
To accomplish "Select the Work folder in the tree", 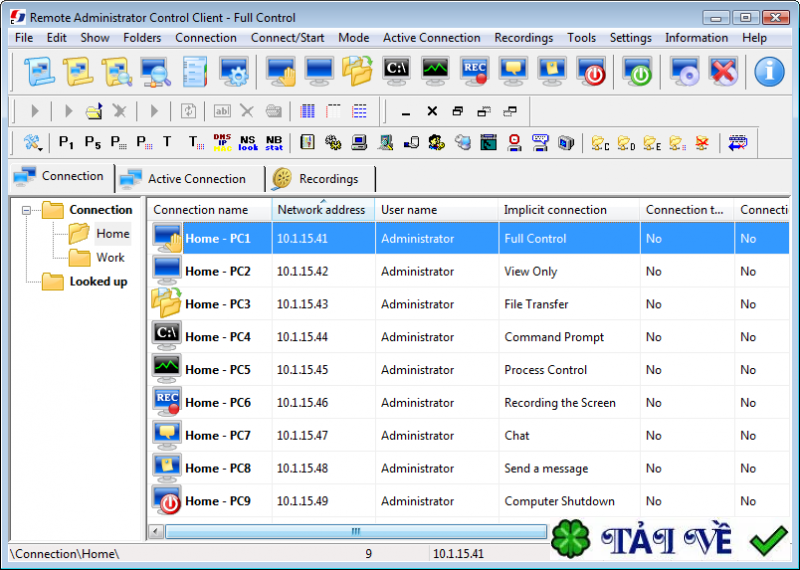I will [x=110, y=257].
